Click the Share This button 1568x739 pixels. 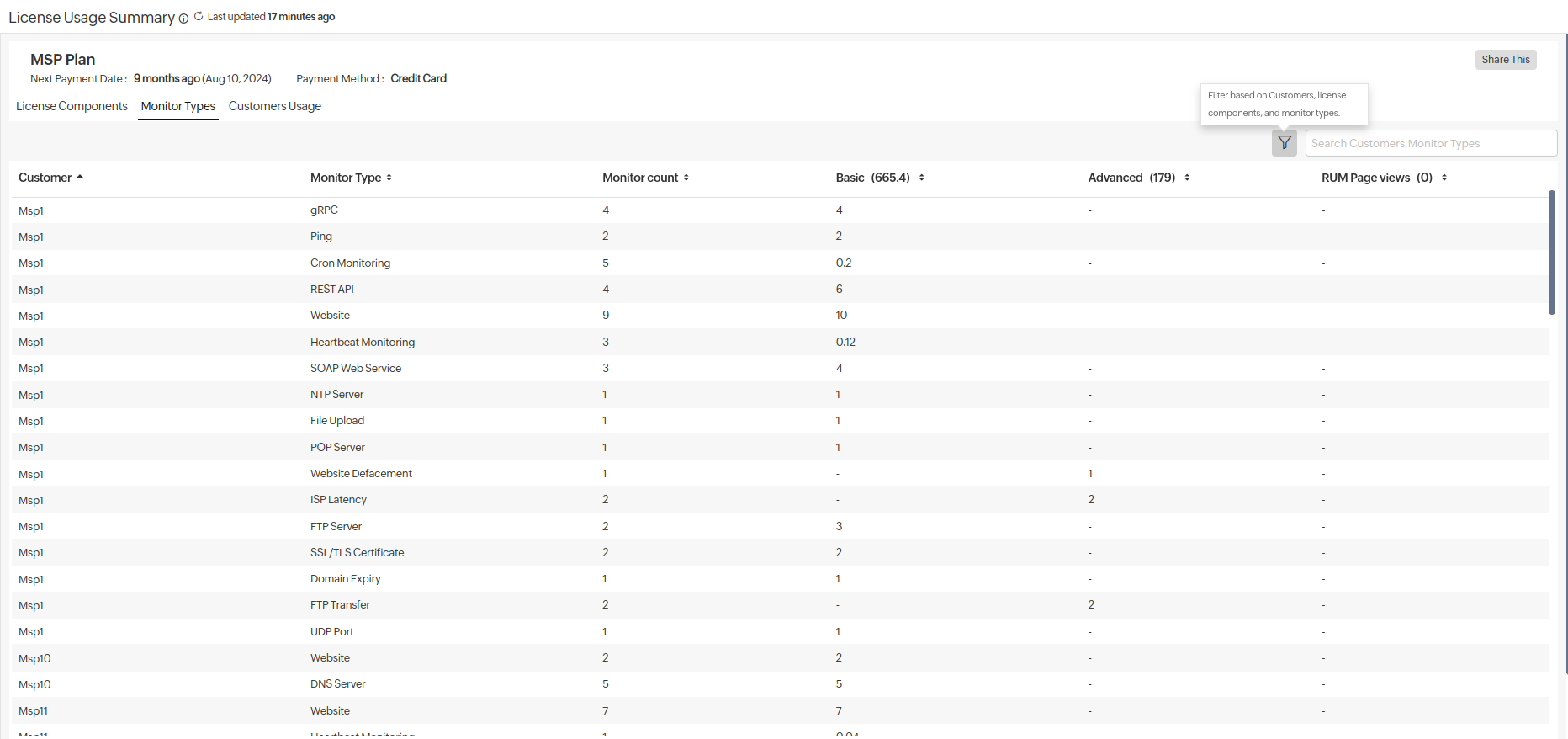click(x=1505, y=60)
